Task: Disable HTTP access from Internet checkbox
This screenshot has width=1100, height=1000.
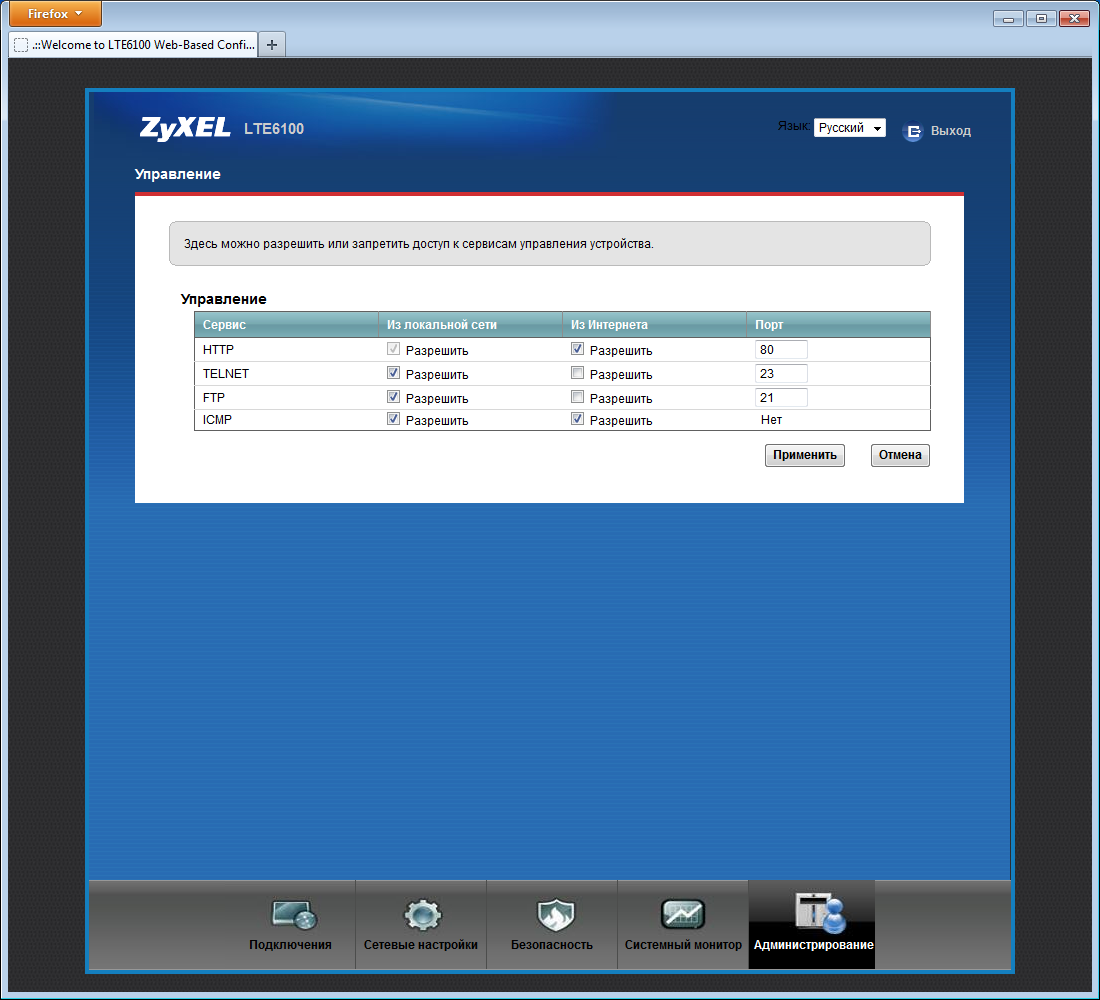Action: 577,349
